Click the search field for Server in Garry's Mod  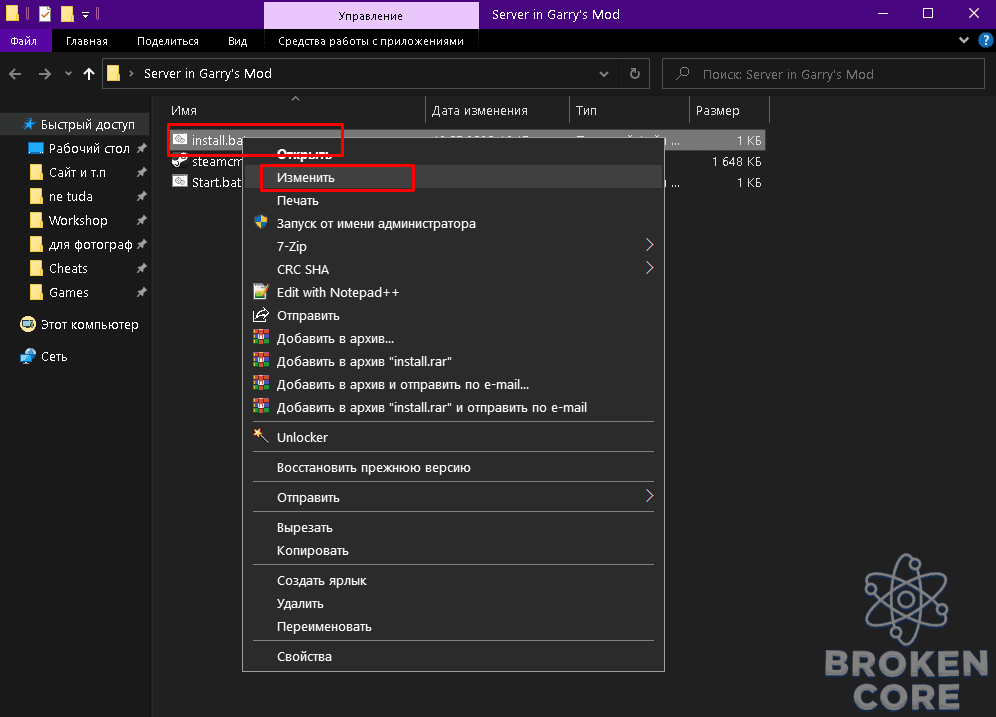pyautogui.click(x=823, y=74)
